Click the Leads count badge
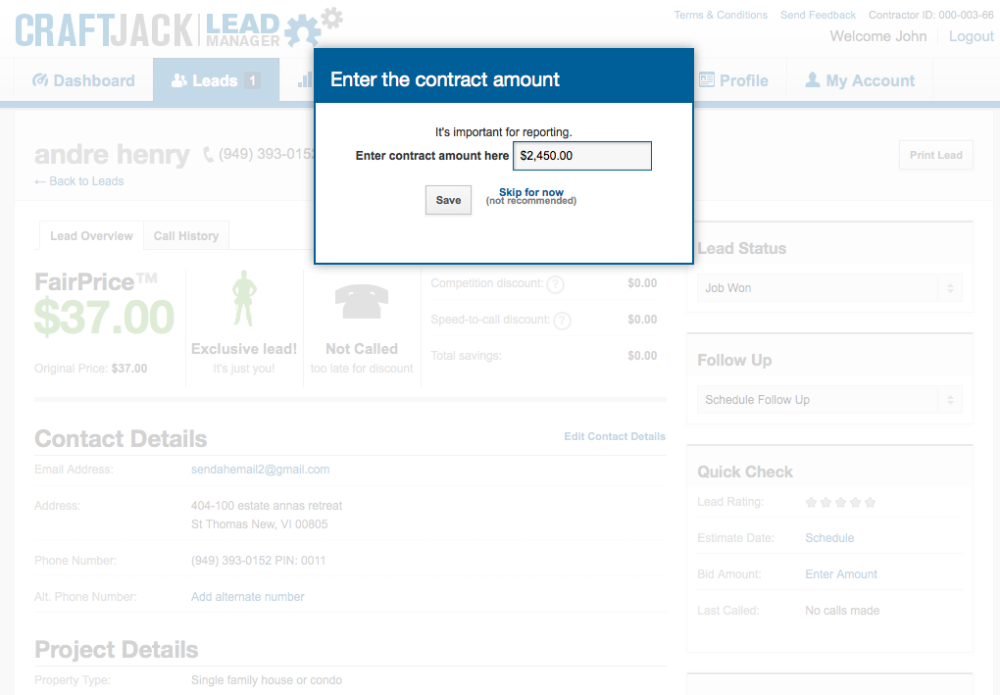 click(253, 81)
